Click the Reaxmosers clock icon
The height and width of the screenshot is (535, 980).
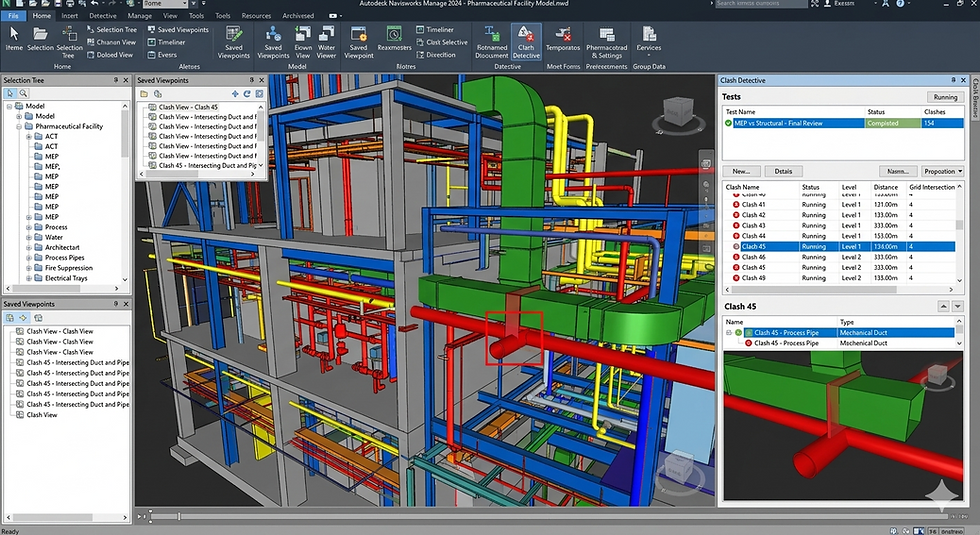tap(394, 34)
